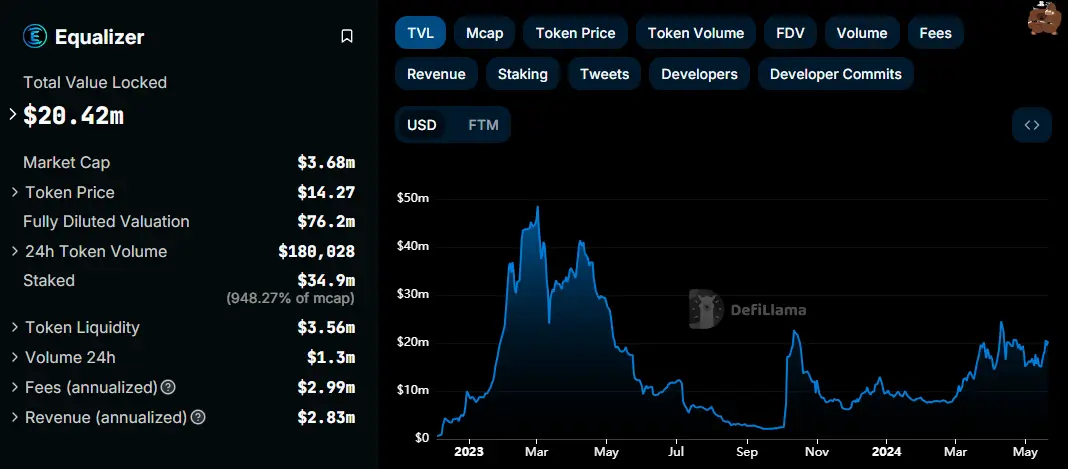The width and height of the screenshot is (1068, 469).
Task: Click the Nov x-axis label
Action: pyautogui.click(x=817, y=452)
